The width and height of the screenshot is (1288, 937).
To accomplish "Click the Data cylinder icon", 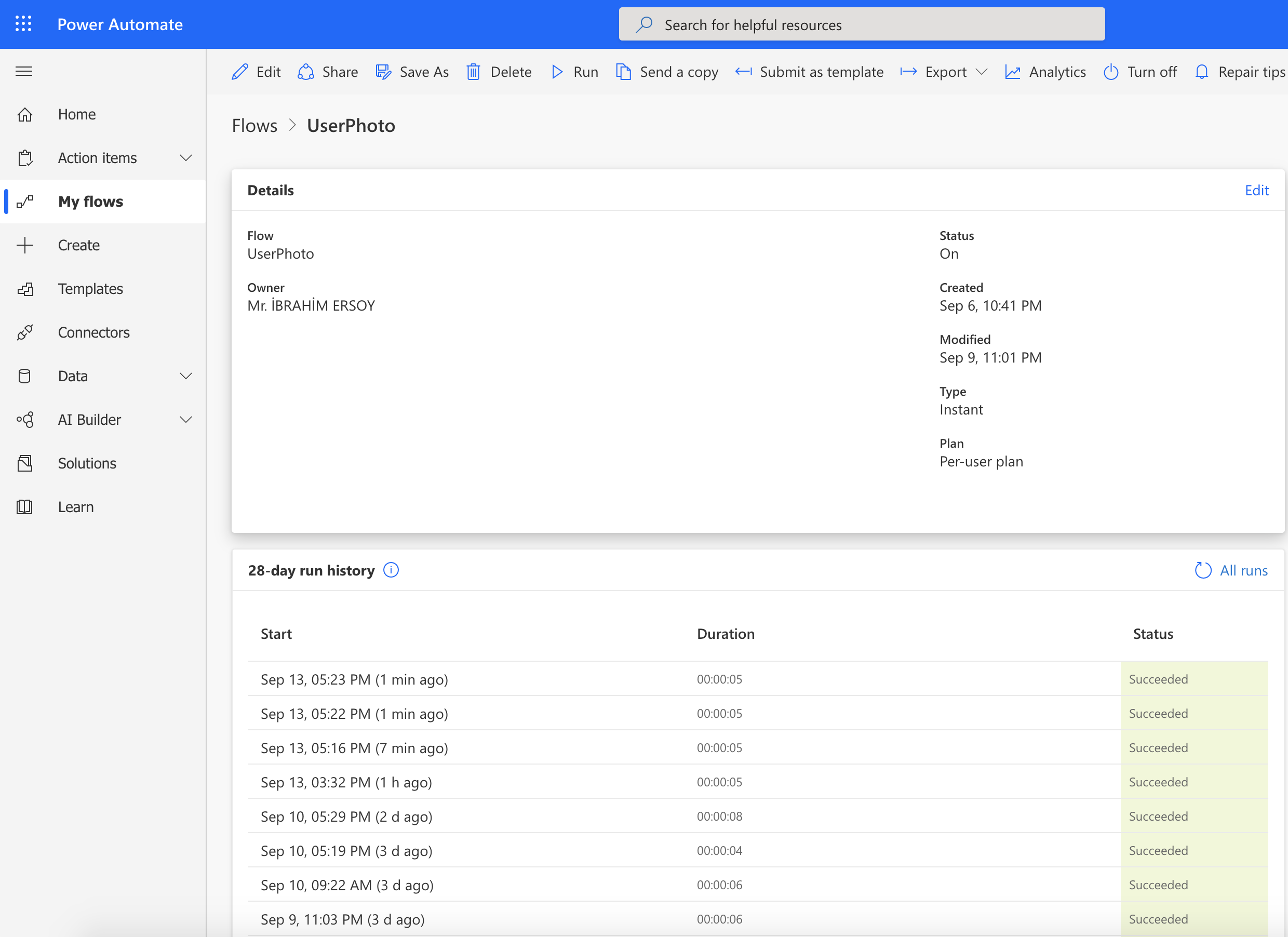I will tap(24, 376).
